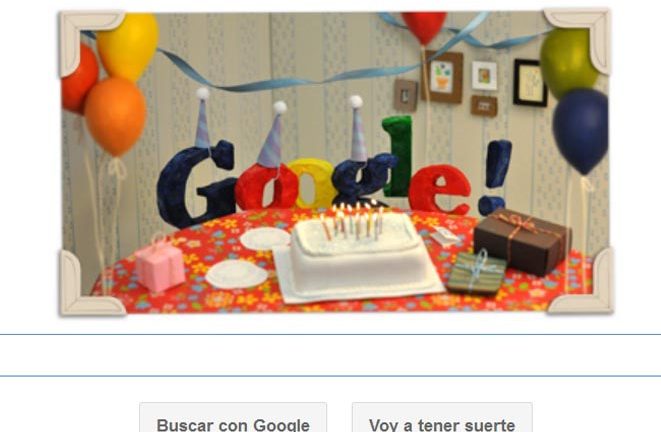Screen dimensions: 661x432
Task: Click the olive green balloon on right
Action: point(567,63)
